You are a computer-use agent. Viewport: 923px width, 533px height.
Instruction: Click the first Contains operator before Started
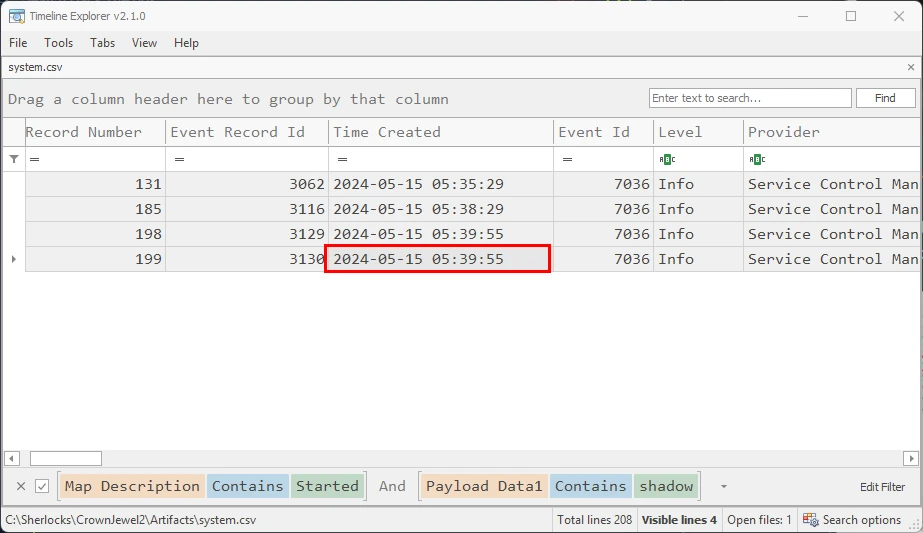[248, 486]
